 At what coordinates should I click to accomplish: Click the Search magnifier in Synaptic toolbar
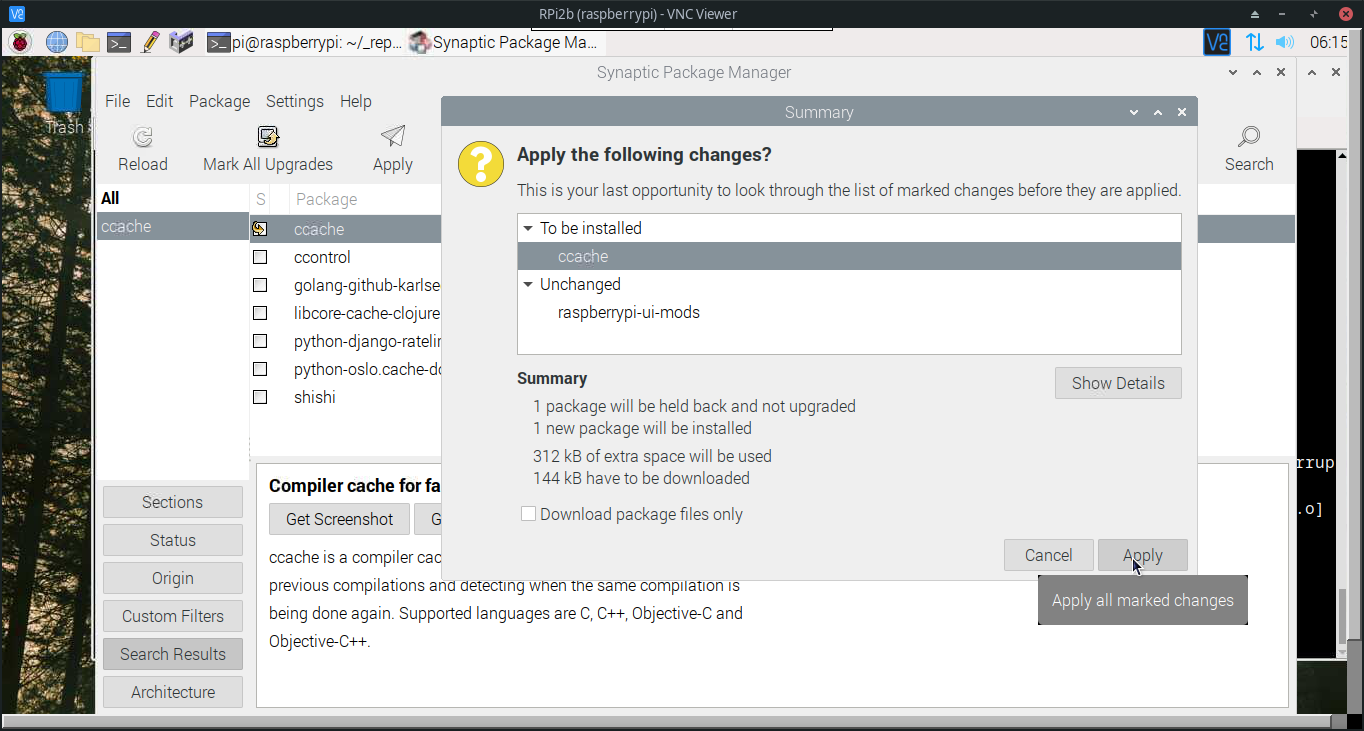click(x=1249, y=149)
